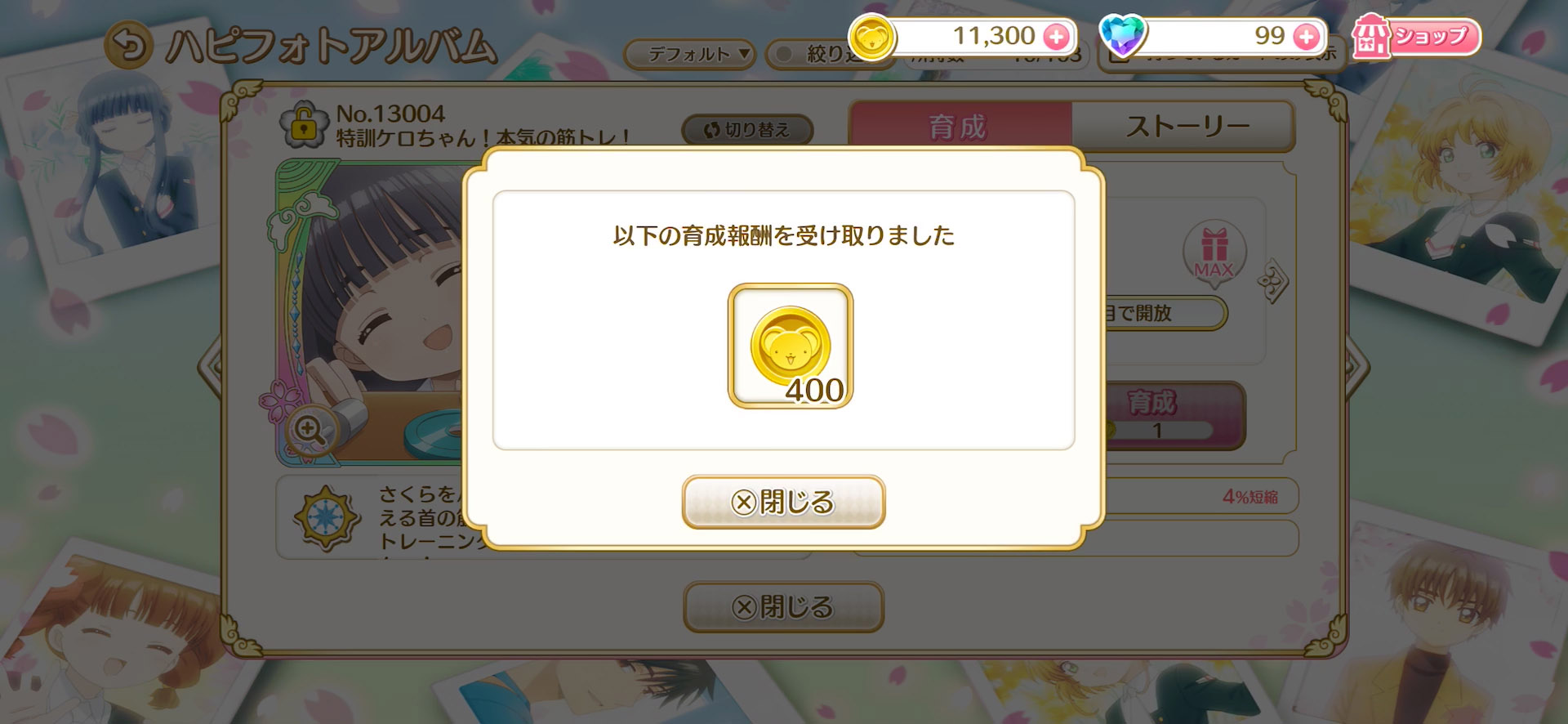Tap the skill compass emblem icon

327,517
